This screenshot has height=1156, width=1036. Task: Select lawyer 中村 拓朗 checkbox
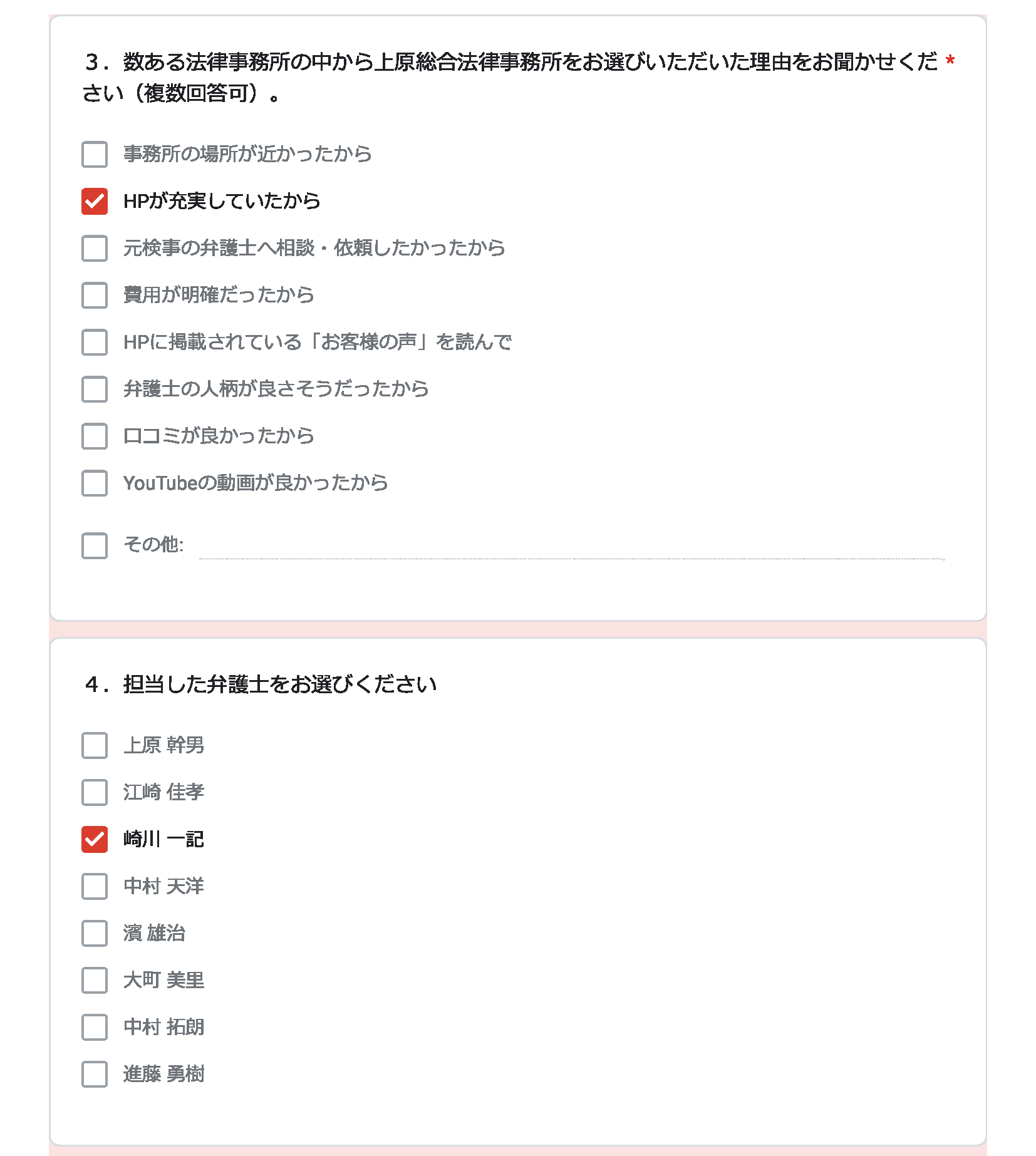(95, 1027)
